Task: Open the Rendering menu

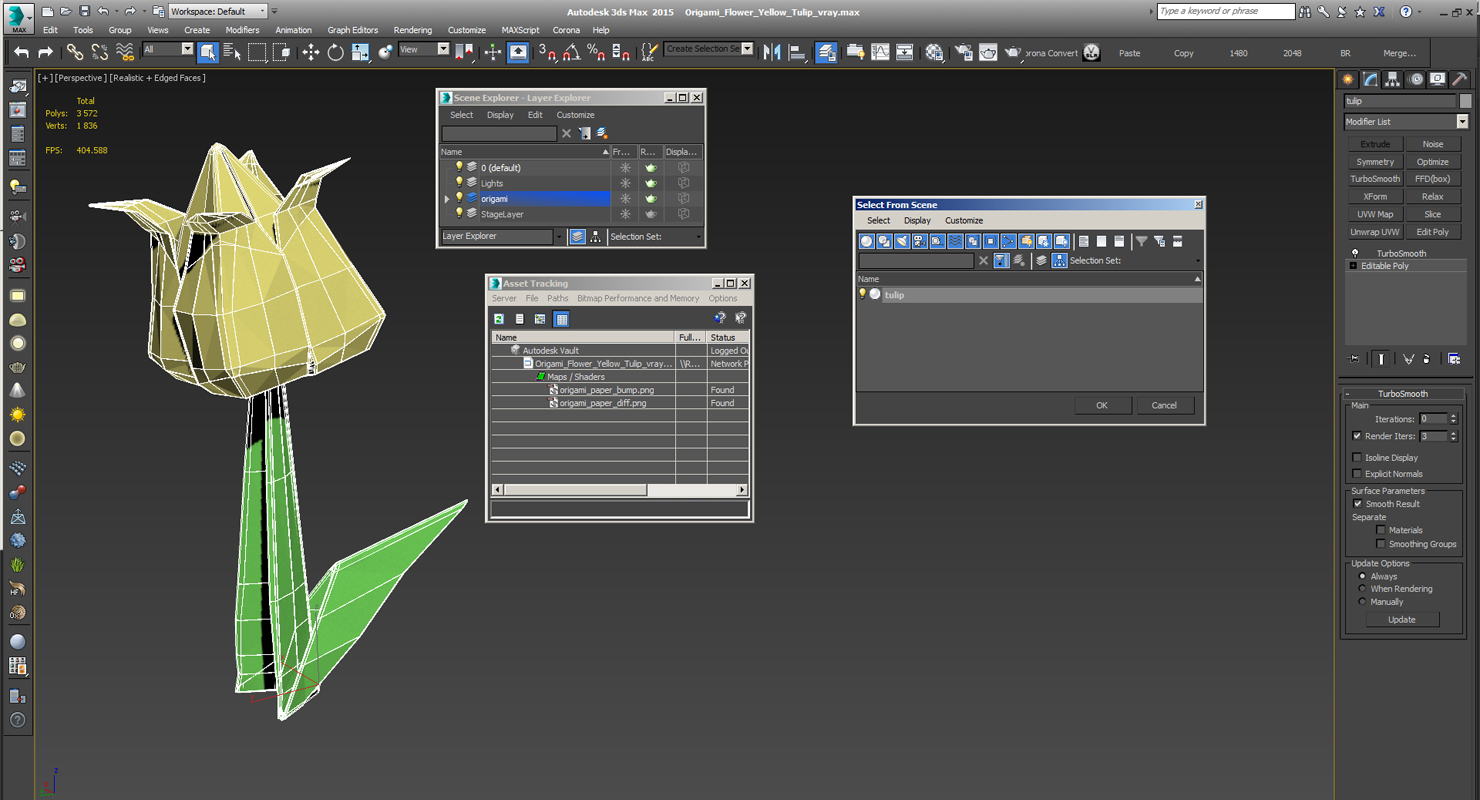Action: click(x=413, y=30)
